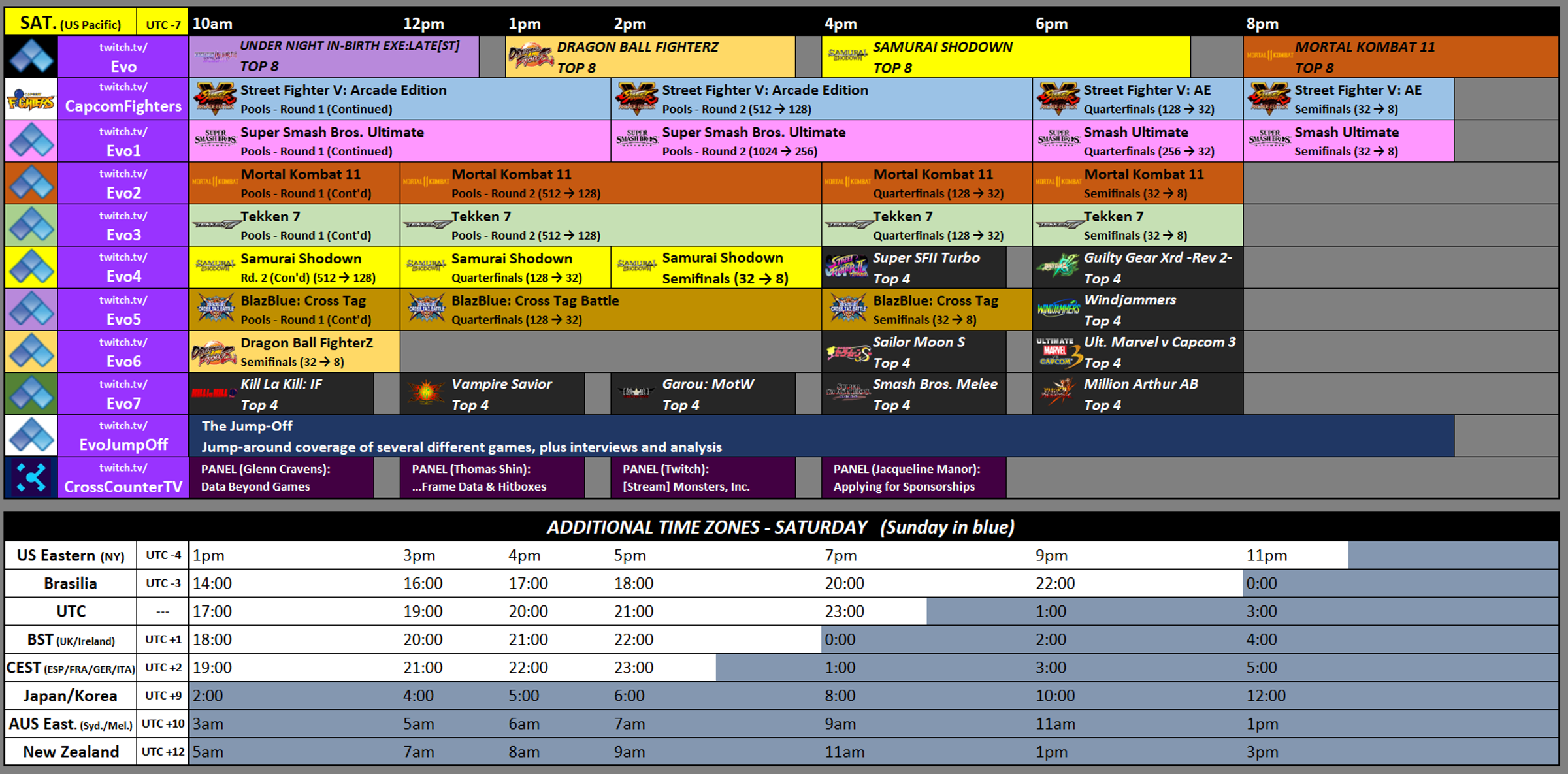Click Dragon Ball FighterZ Semifinals entry
The image size is (1568, 774).
tap(295, 351)
